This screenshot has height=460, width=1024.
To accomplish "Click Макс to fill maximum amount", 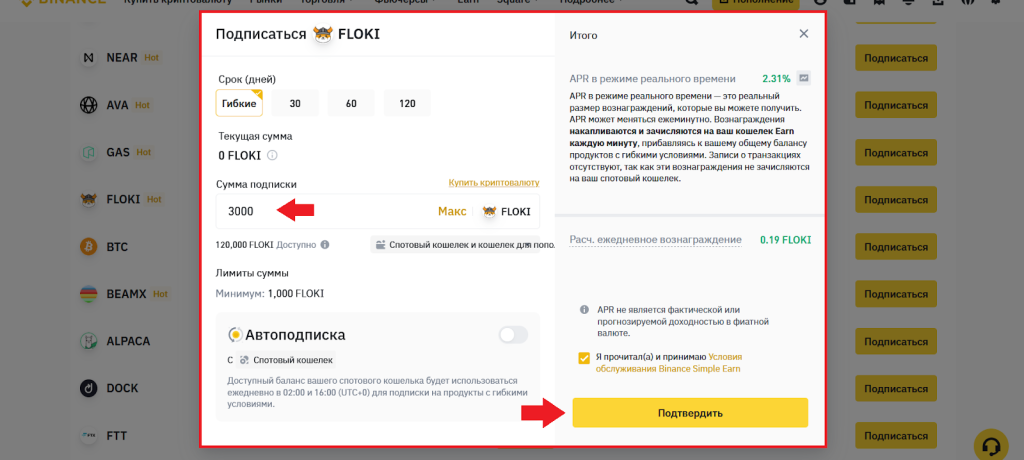I will click(452, 211).
